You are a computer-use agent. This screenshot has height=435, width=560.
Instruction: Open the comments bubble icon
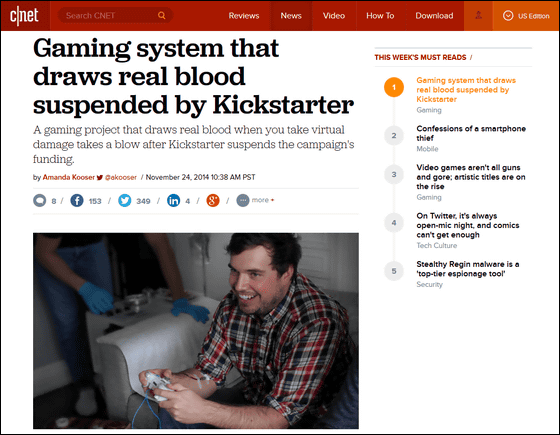point(40,200)
